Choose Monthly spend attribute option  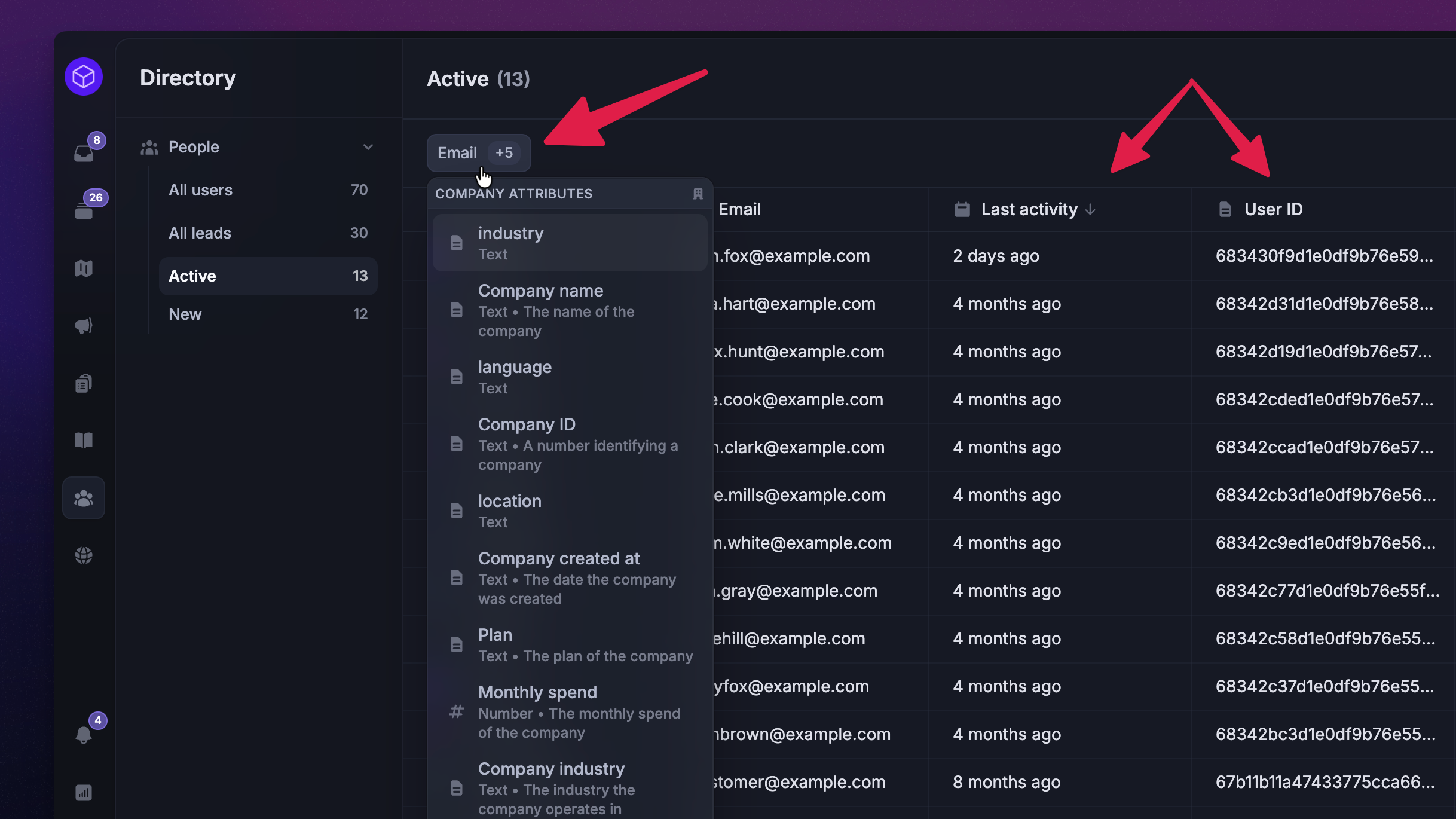[x=570, y=711]
